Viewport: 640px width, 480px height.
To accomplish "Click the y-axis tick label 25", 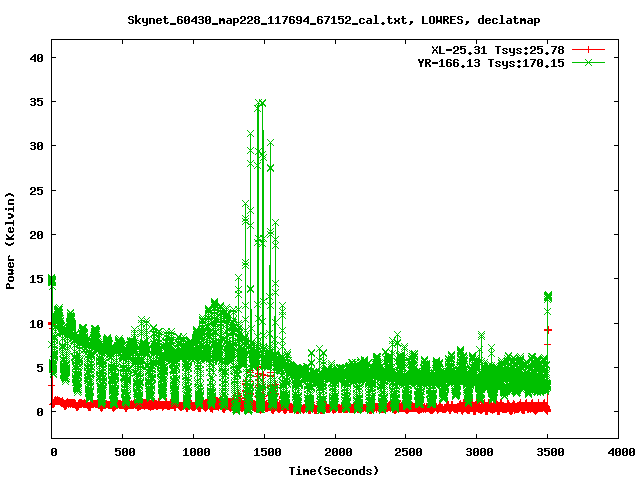I will click(x=36, y=191).
